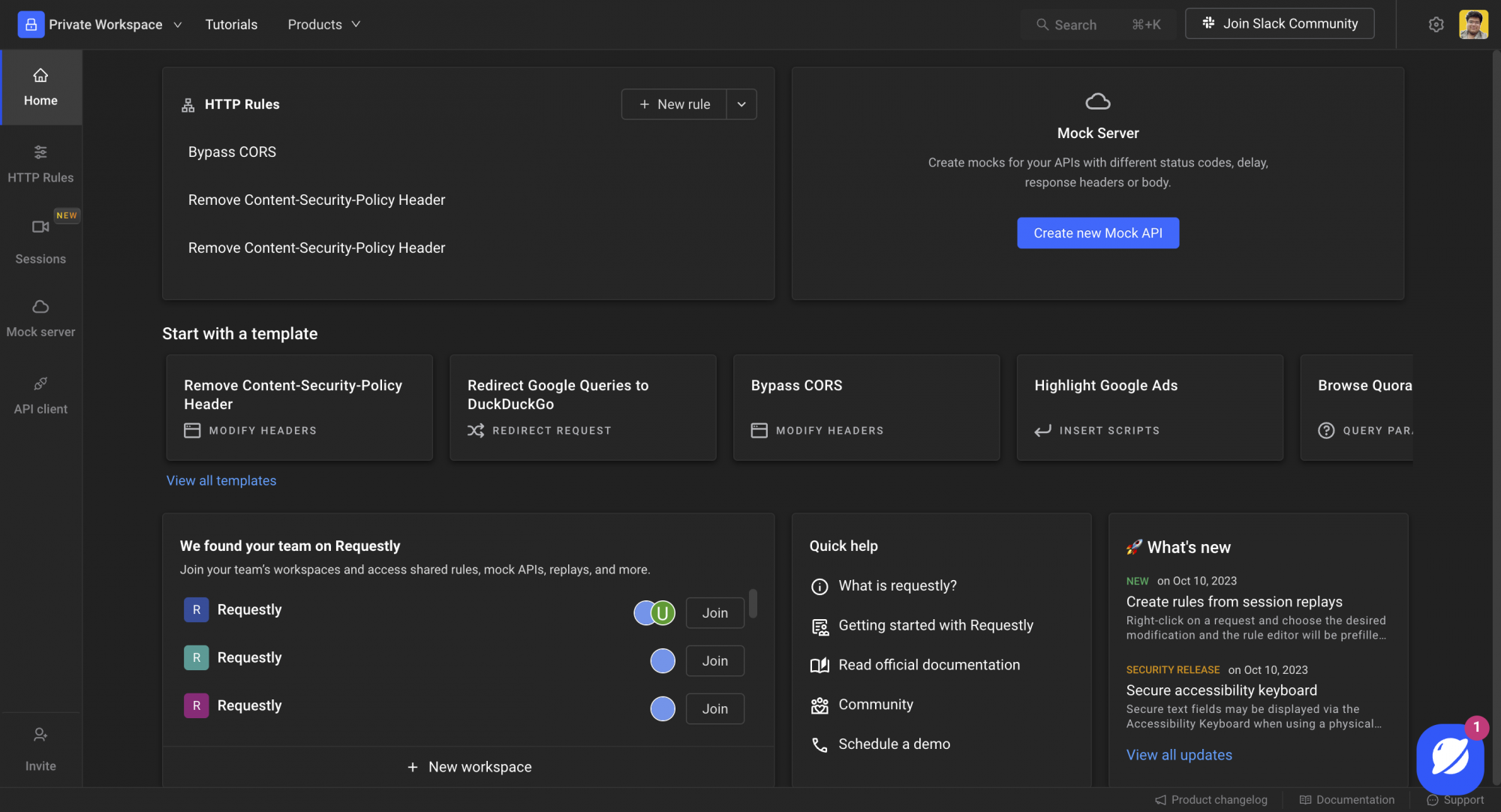Open Mock server in the sidebar

point(41,318)
